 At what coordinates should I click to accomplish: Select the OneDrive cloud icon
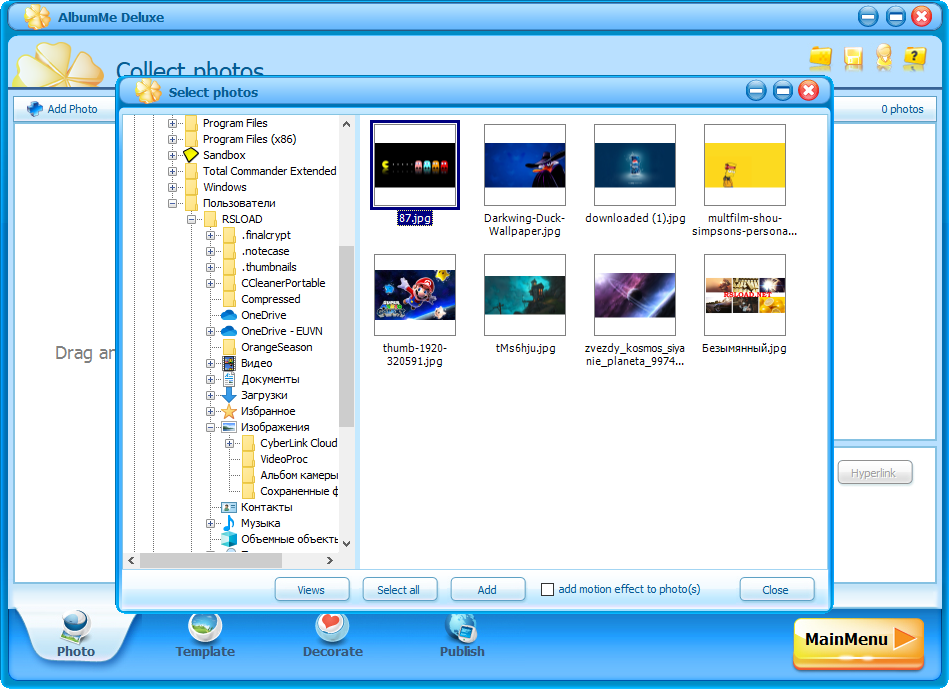(x=228, y=315)
